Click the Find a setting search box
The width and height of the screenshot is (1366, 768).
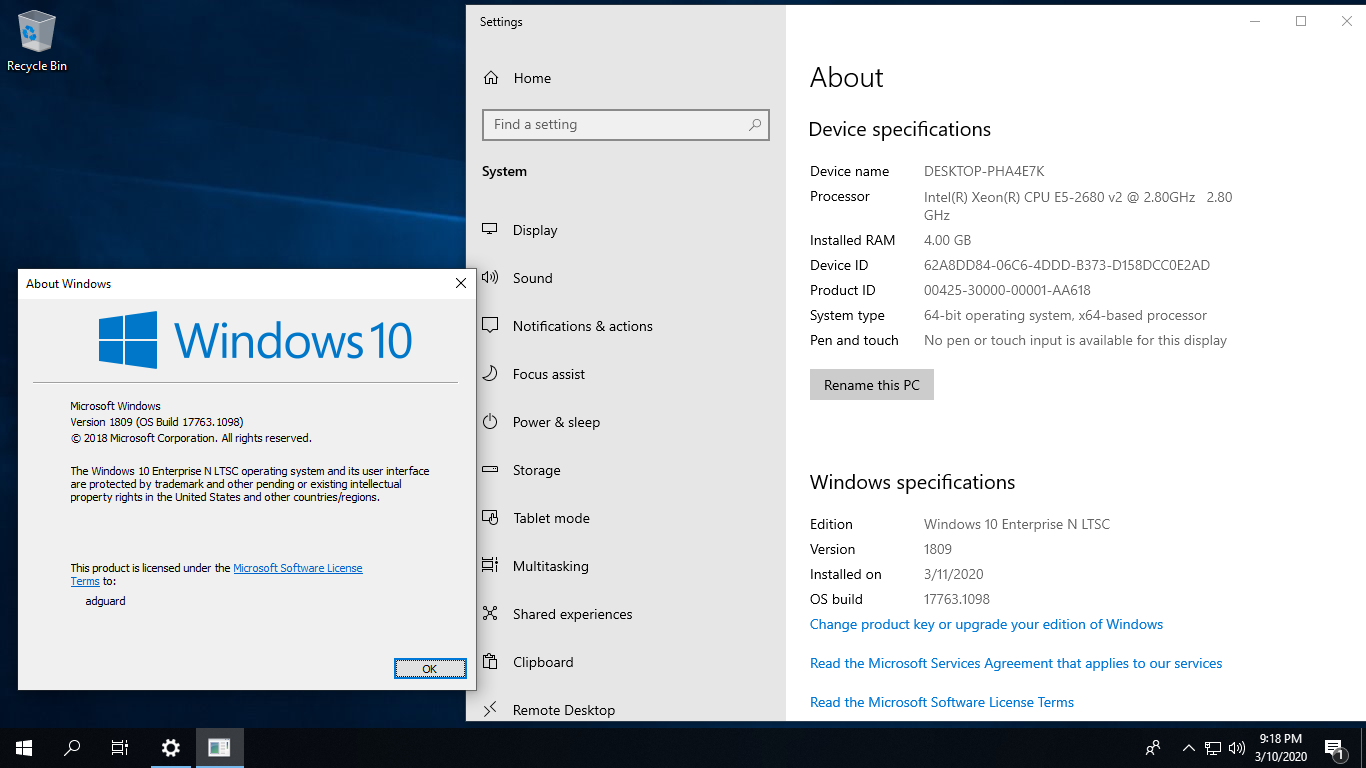[x=615, y=125]
